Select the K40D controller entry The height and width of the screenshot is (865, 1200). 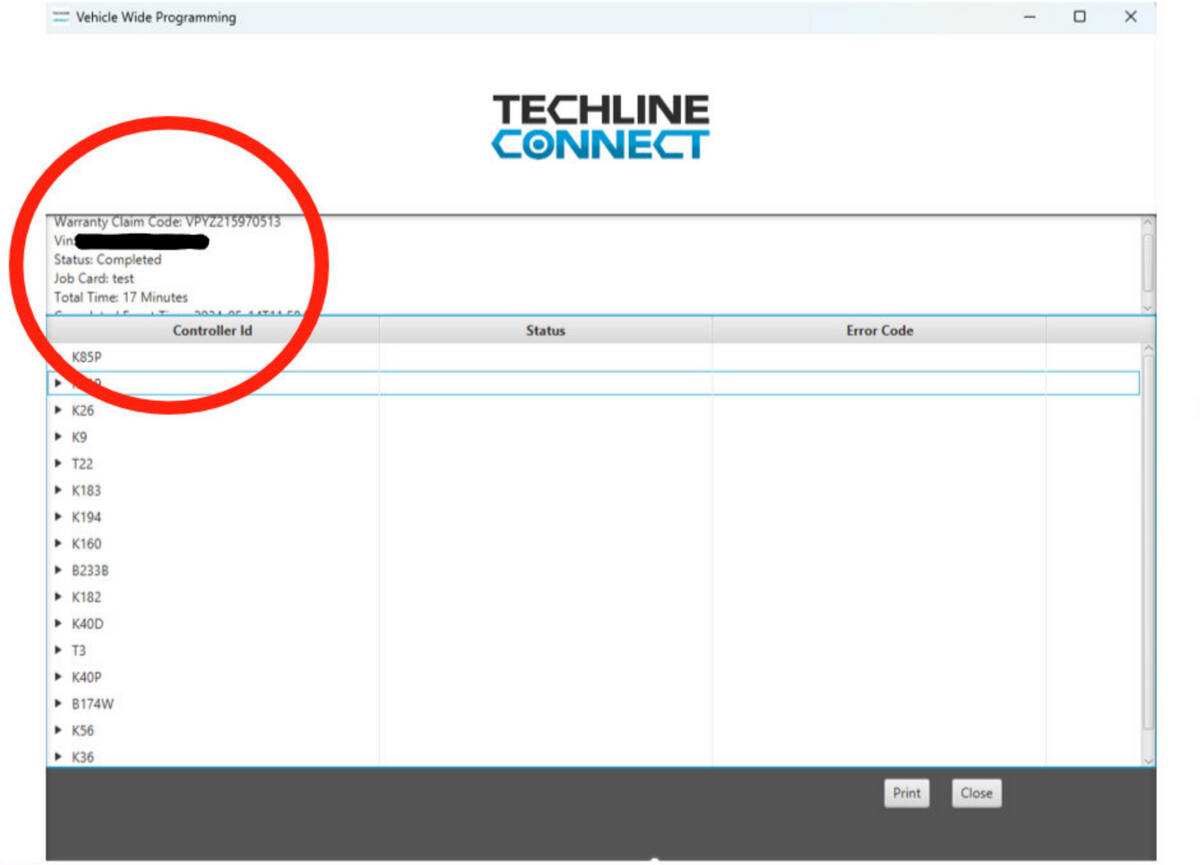tap(87, 624)
